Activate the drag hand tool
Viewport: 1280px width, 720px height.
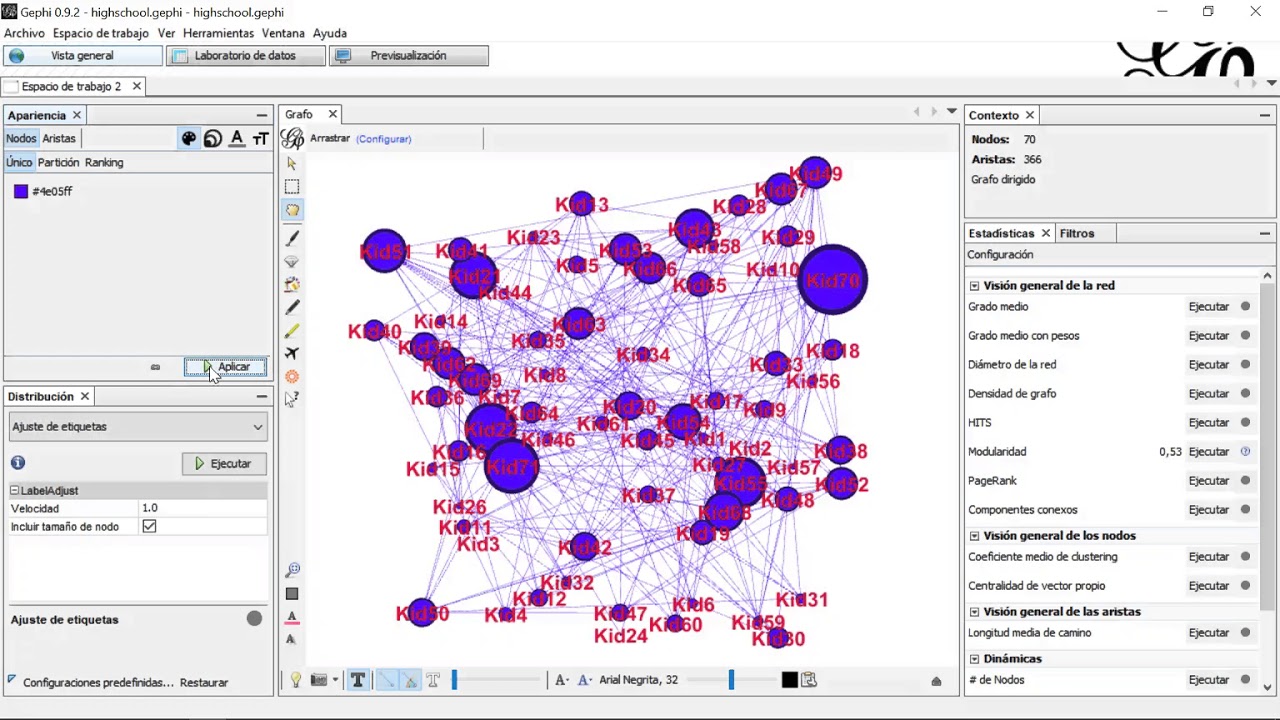[x=292, y=210]
